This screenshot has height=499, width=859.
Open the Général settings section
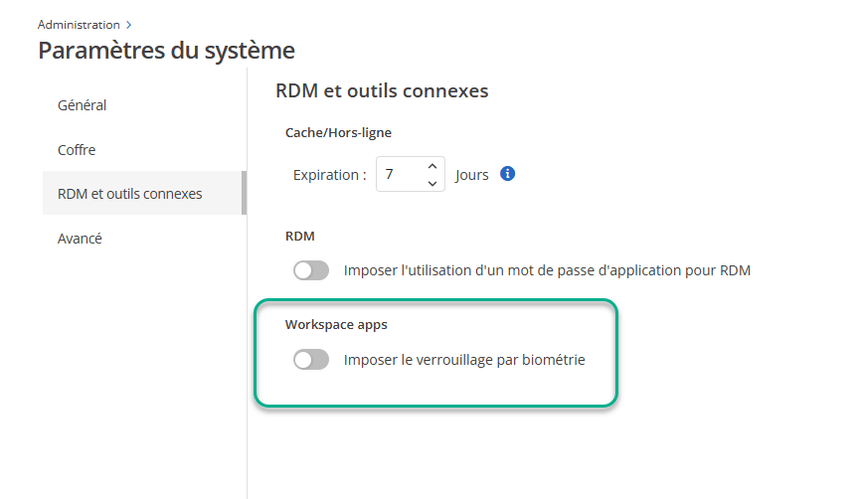tap(82, 105)
